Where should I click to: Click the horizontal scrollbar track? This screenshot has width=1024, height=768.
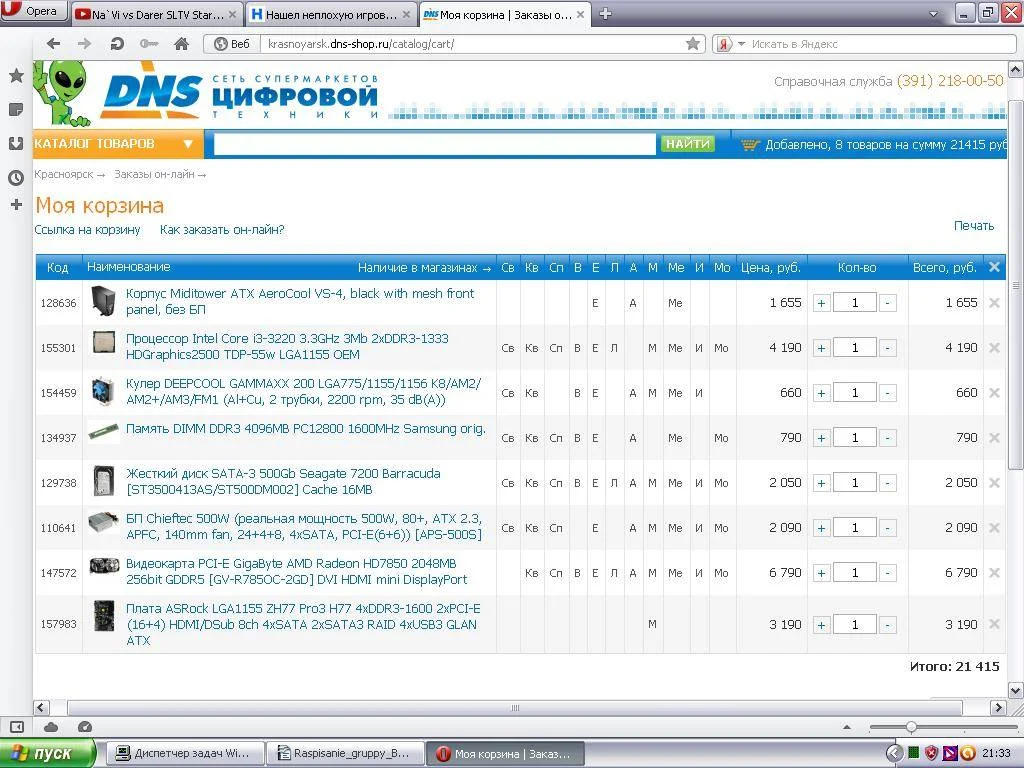click(515, 708)
